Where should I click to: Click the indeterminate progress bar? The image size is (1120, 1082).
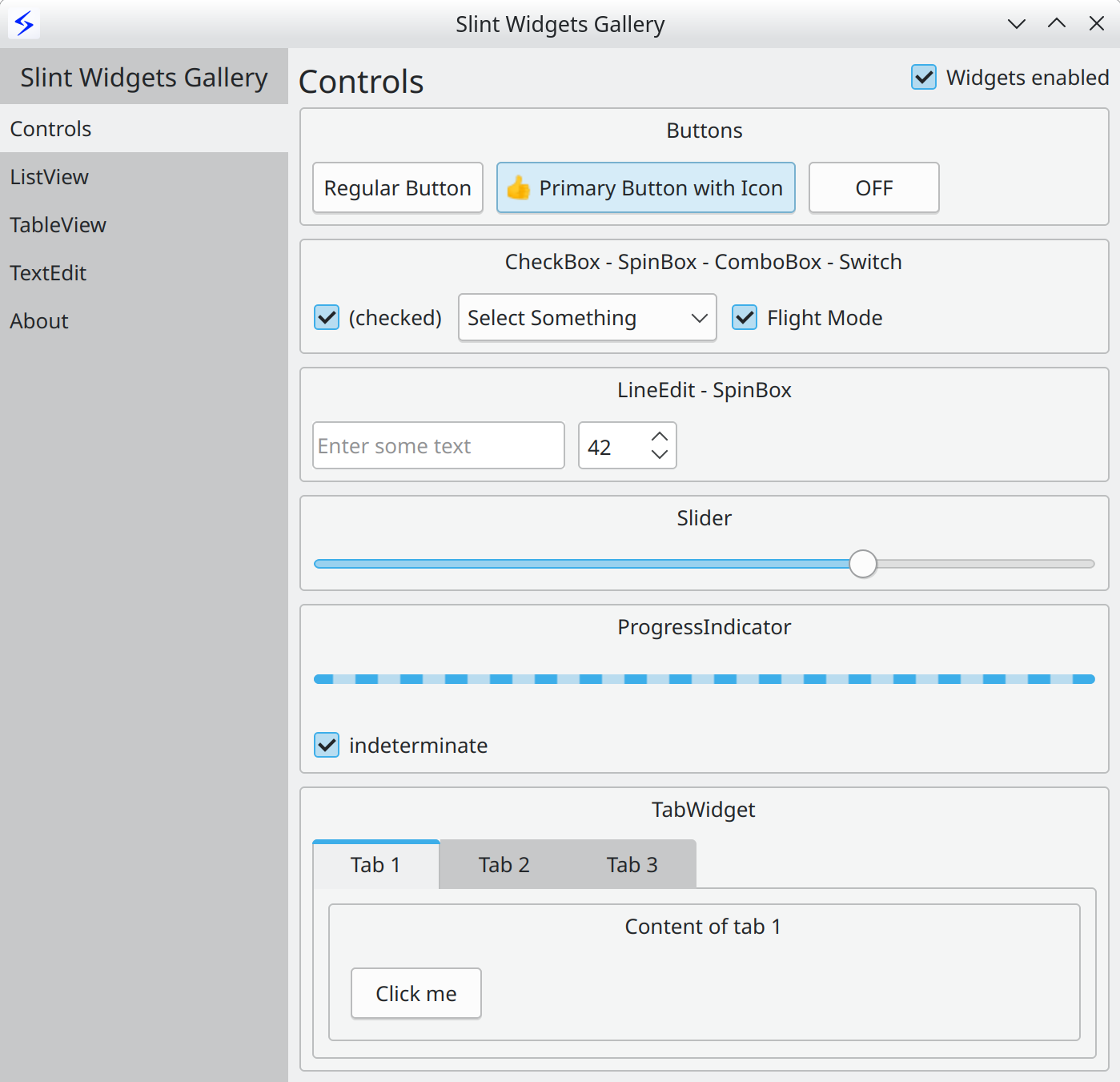pyautogui.click(x=705, y=679)
